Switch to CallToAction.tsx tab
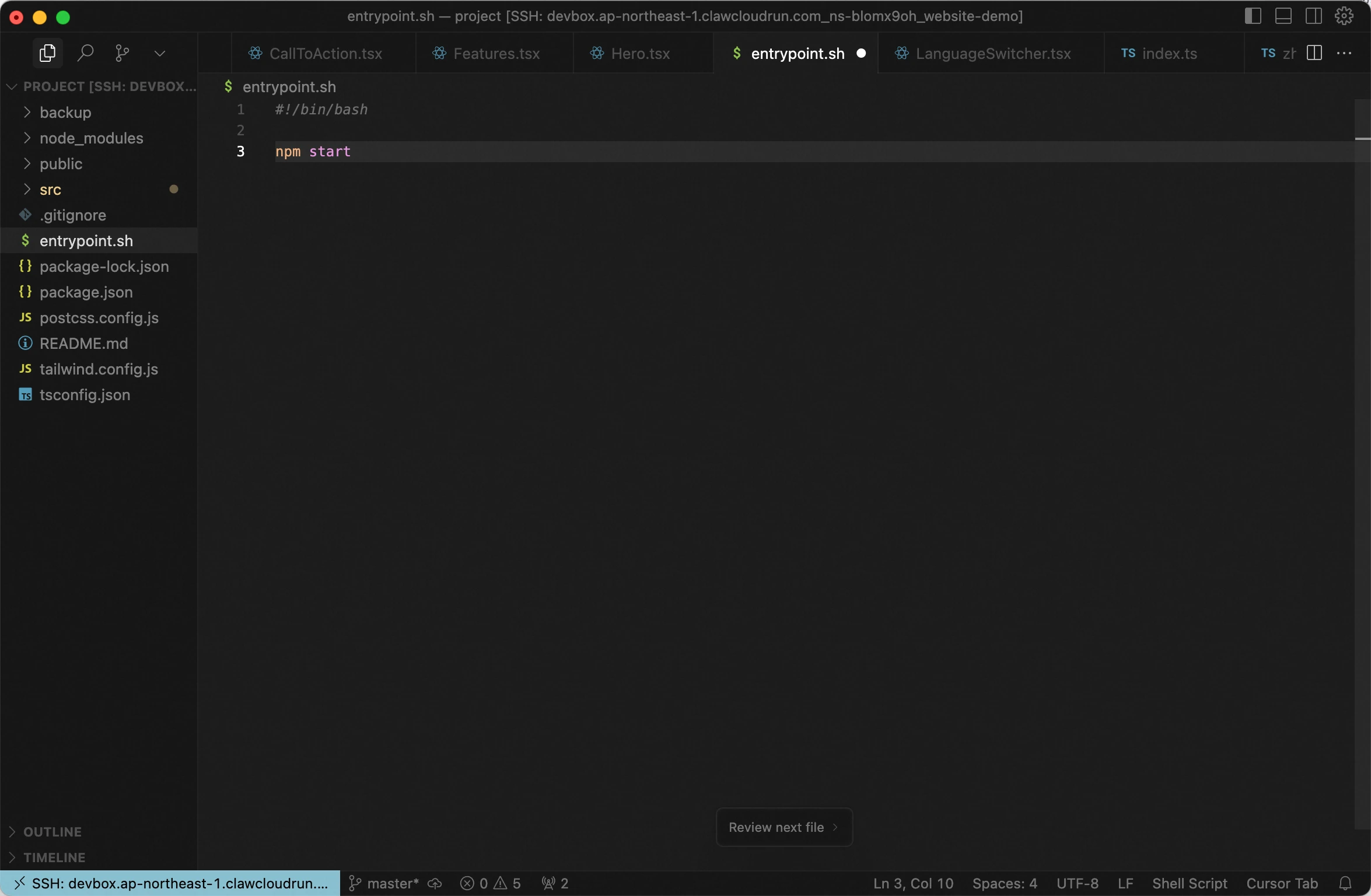Image resolution: width=1371 pixels, height=896 pixels. coord(323,53)
